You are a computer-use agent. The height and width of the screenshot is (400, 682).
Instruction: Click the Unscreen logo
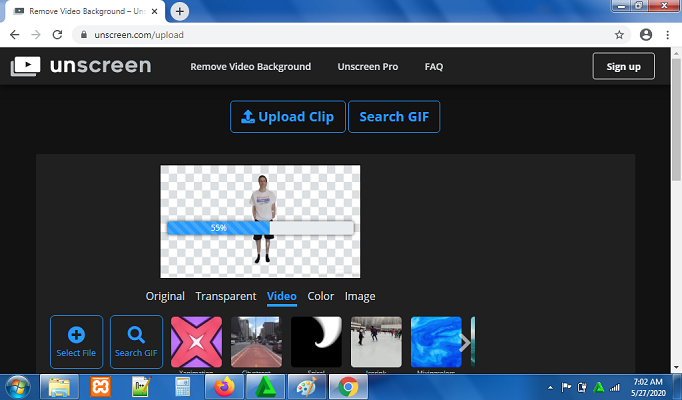click(81, 67)
